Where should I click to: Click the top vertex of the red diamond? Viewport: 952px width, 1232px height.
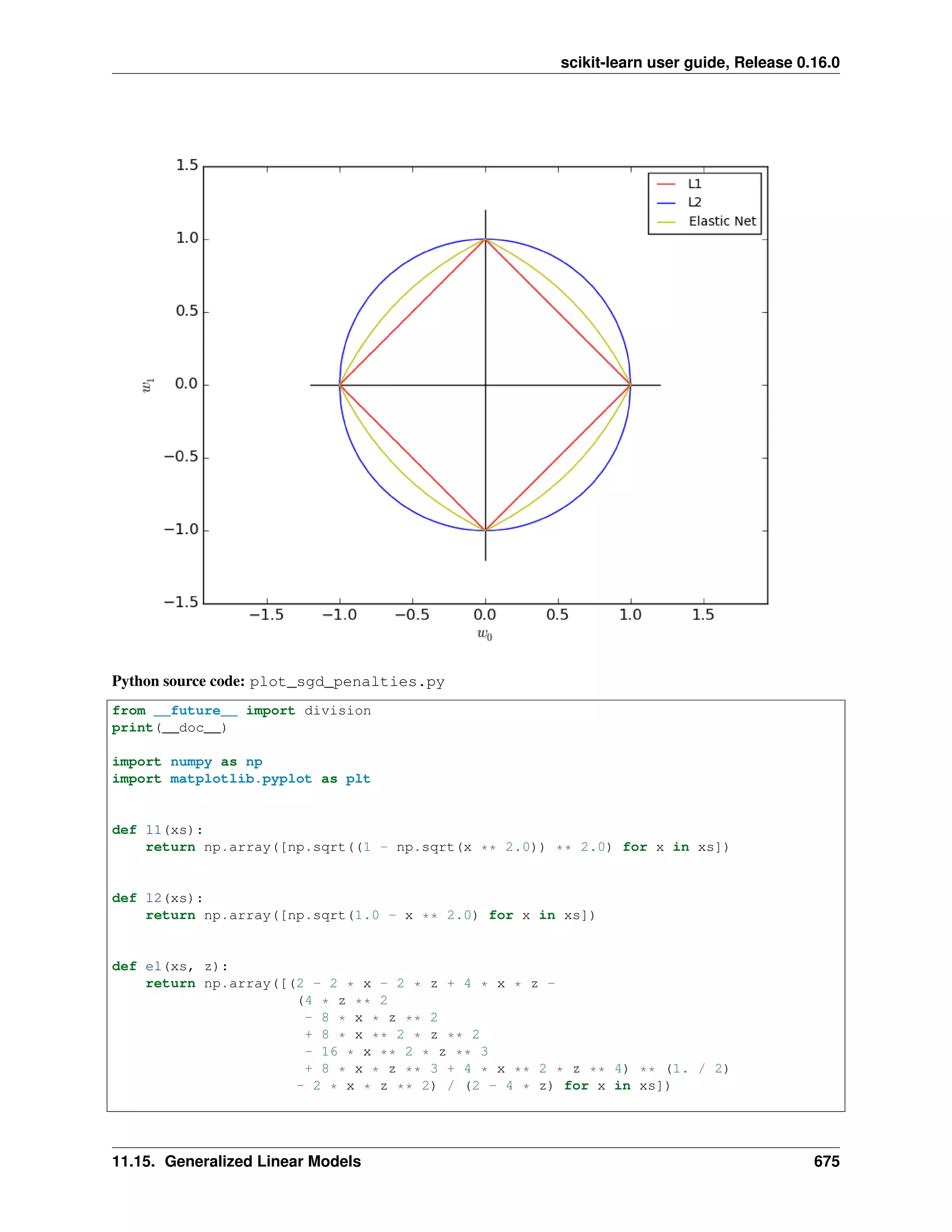click(x=485, y=240)
